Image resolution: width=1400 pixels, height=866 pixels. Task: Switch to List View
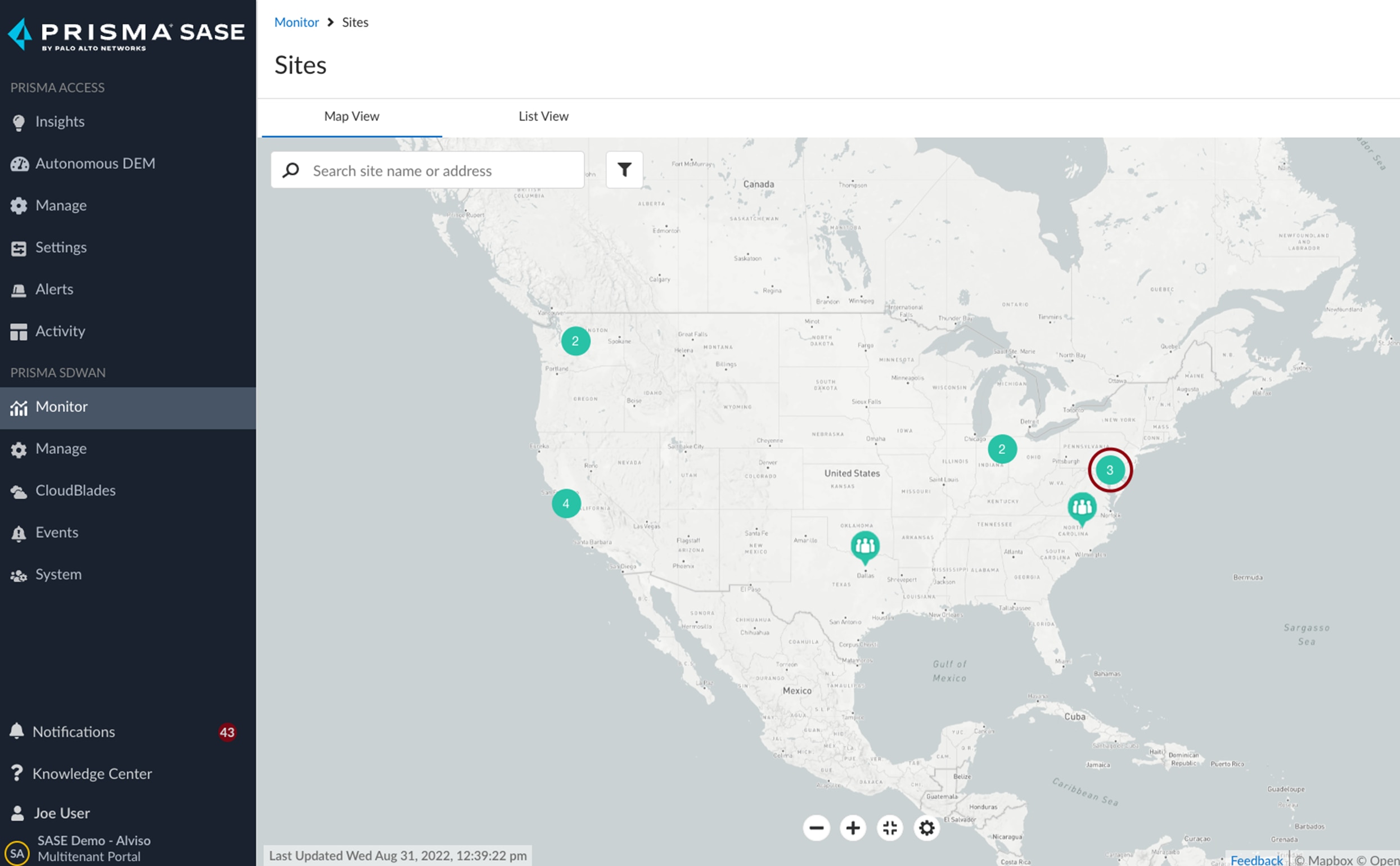(542, 116)
